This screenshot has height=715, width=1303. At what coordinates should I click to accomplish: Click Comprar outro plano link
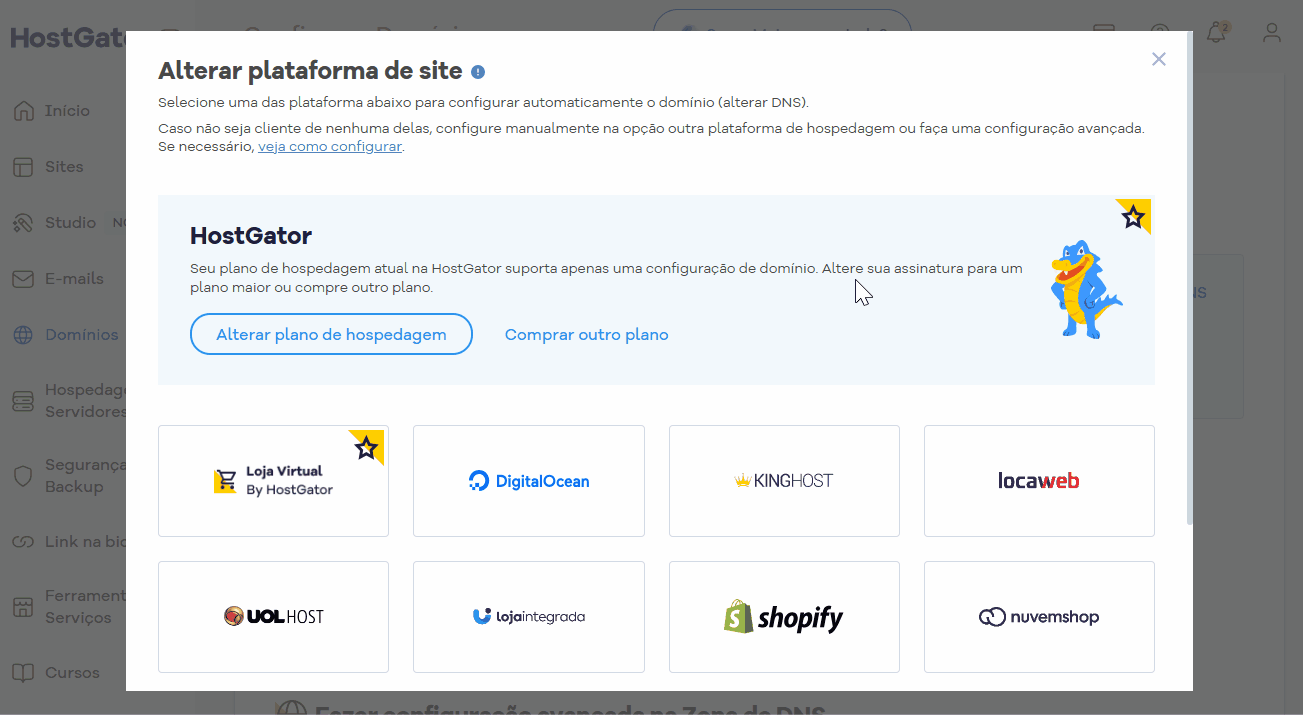[x=586, y=335]
